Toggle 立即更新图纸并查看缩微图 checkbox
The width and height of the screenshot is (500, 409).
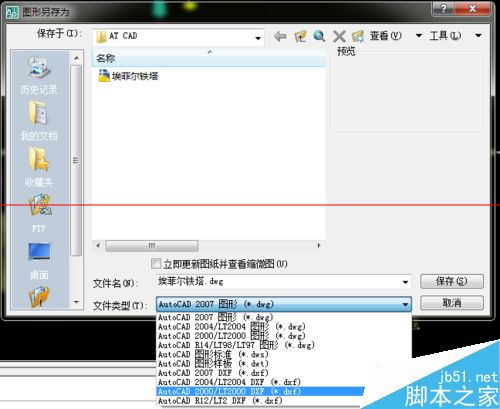156,264
